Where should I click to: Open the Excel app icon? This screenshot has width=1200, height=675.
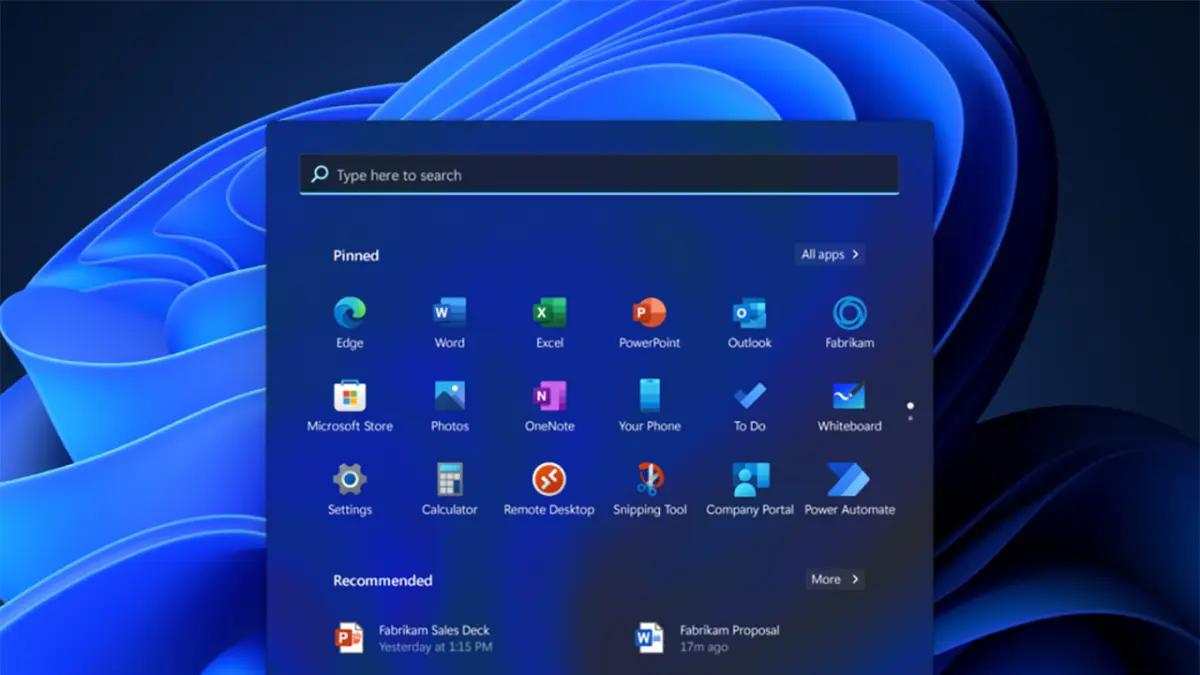pos(549,314)
